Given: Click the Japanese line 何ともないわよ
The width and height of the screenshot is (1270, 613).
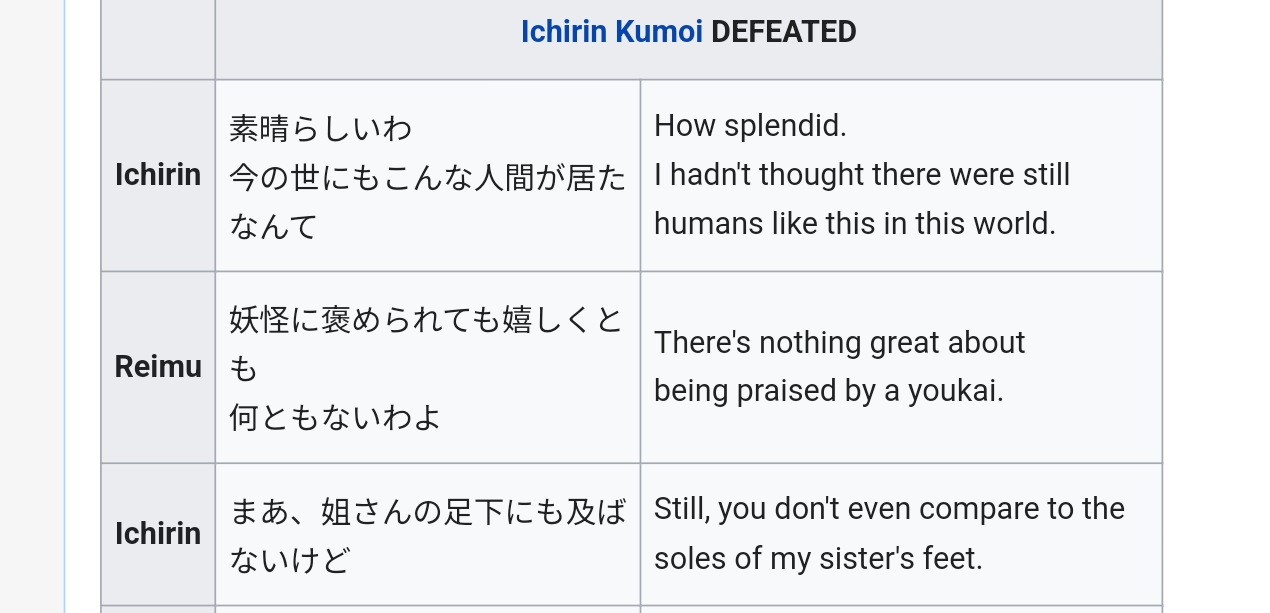Looking at the screenshot, I should [x=335, y=416].
